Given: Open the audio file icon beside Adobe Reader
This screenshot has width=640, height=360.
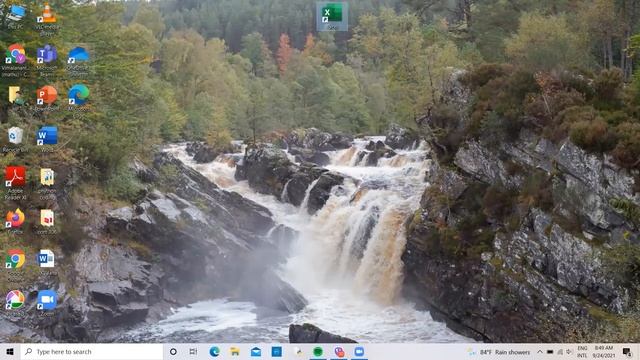Looking at the screenshot, I should click(x=47, y=184).
